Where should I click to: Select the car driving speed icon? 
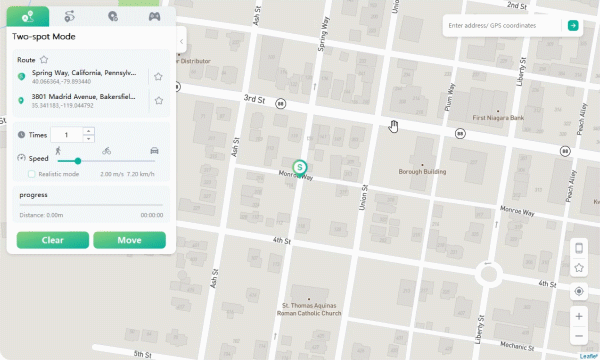click(154, 150)
